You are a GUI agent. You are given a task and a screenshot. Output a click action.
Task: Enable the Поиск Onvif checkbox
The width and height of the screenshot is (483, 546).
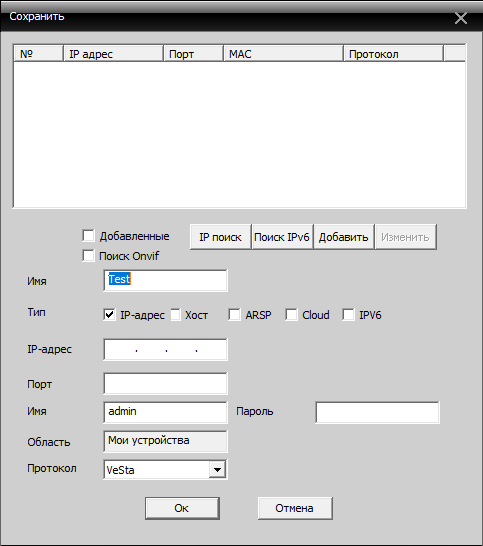pos(88,255)
